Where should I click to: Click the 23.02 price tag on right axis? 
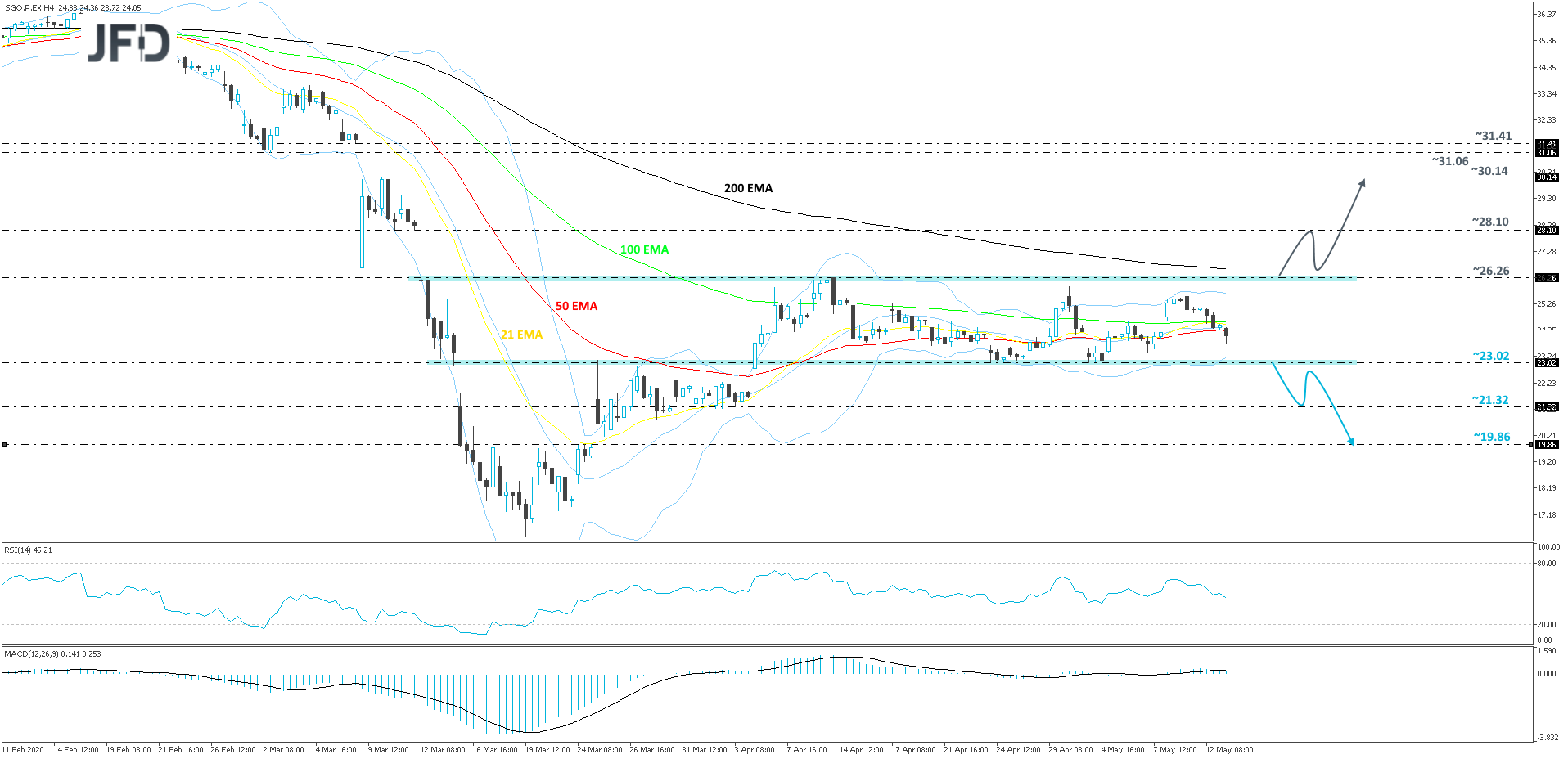click(1546, 362)
